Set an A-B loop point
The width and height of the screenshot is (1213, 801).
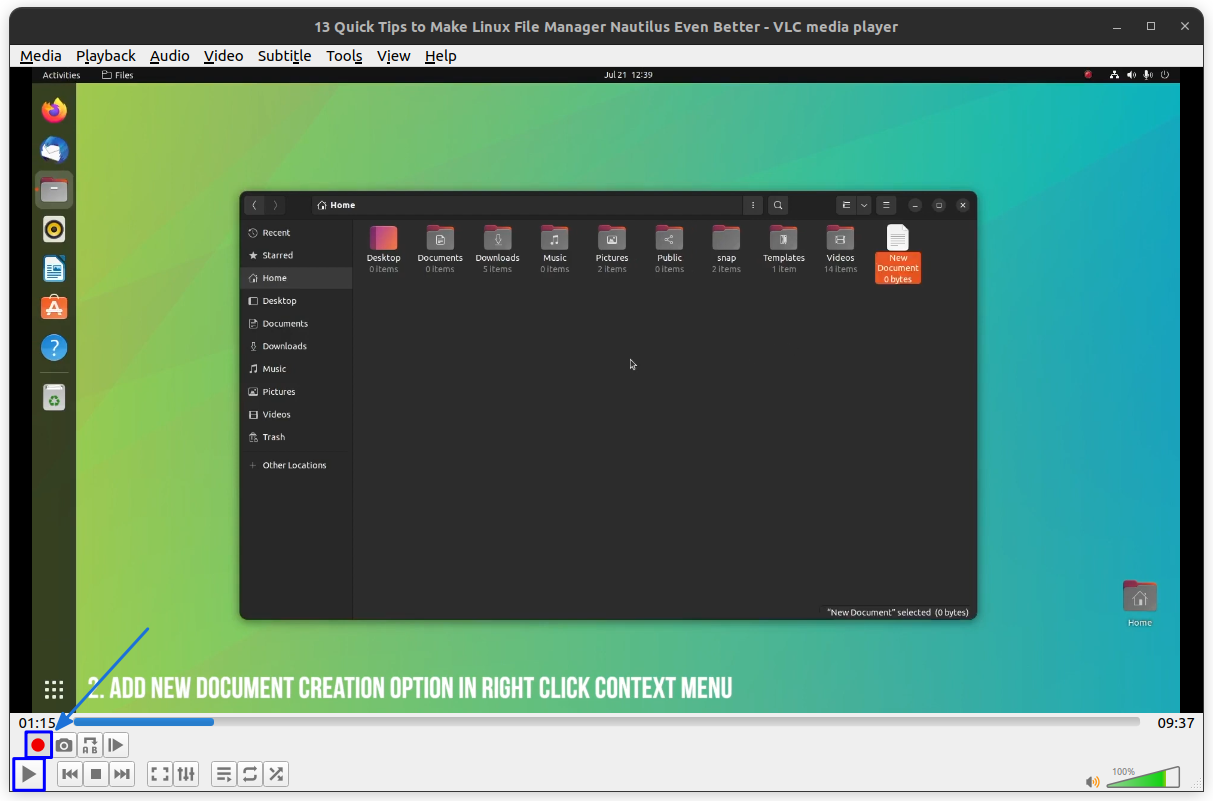(89, 744)
